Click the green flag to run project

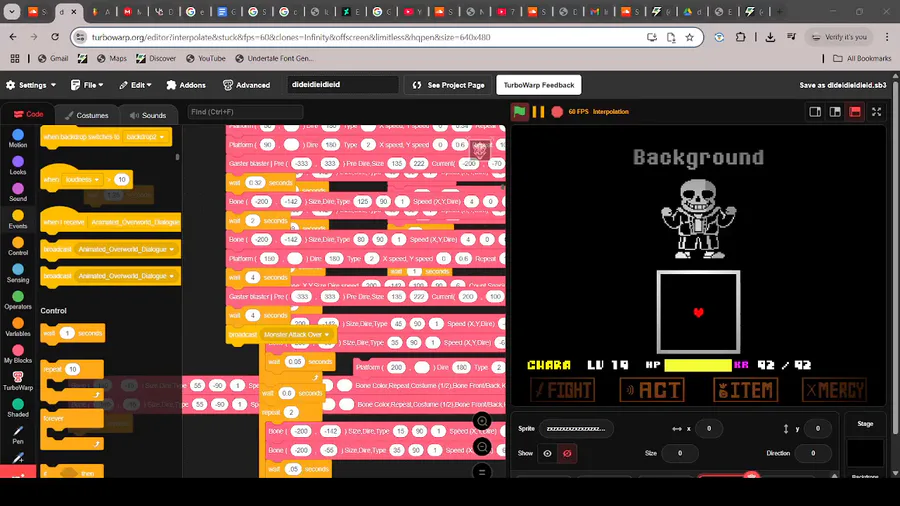pos(519,112)
